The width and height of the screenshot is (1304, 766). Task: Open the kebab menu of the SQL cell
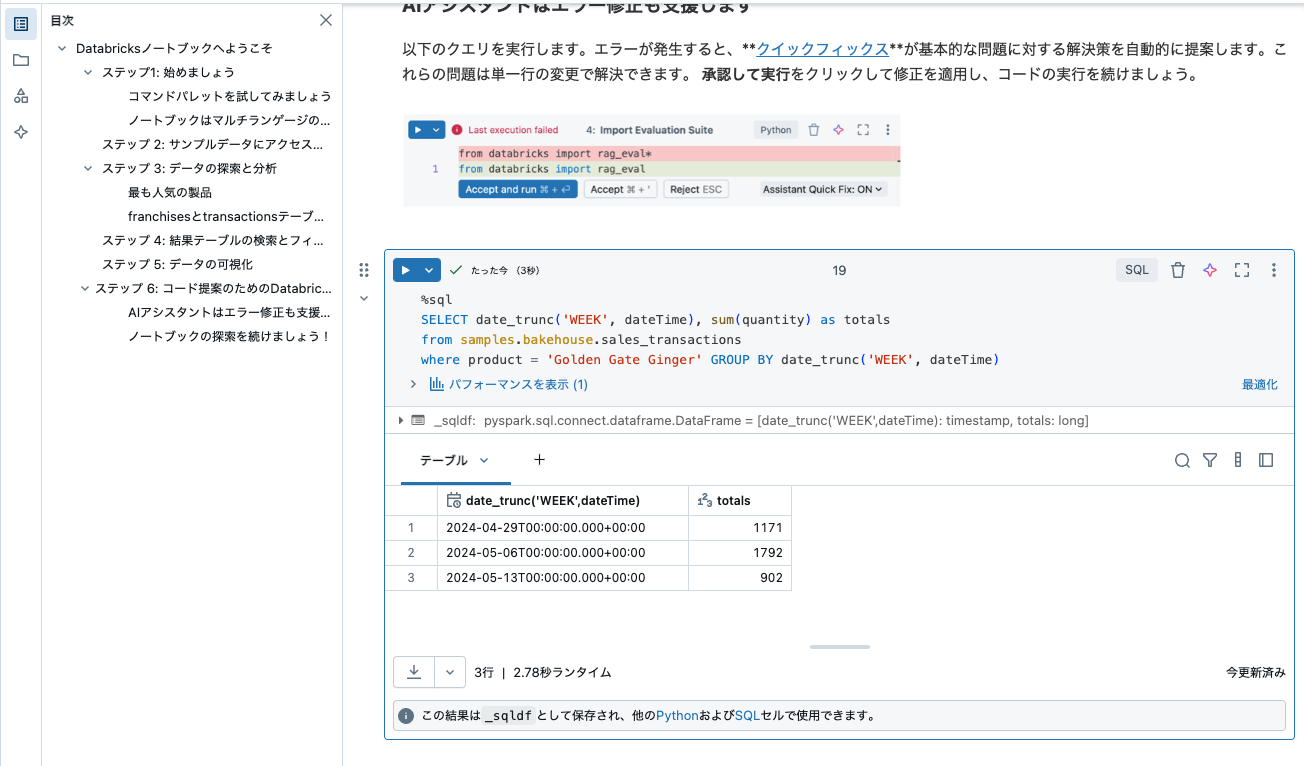1273,269
